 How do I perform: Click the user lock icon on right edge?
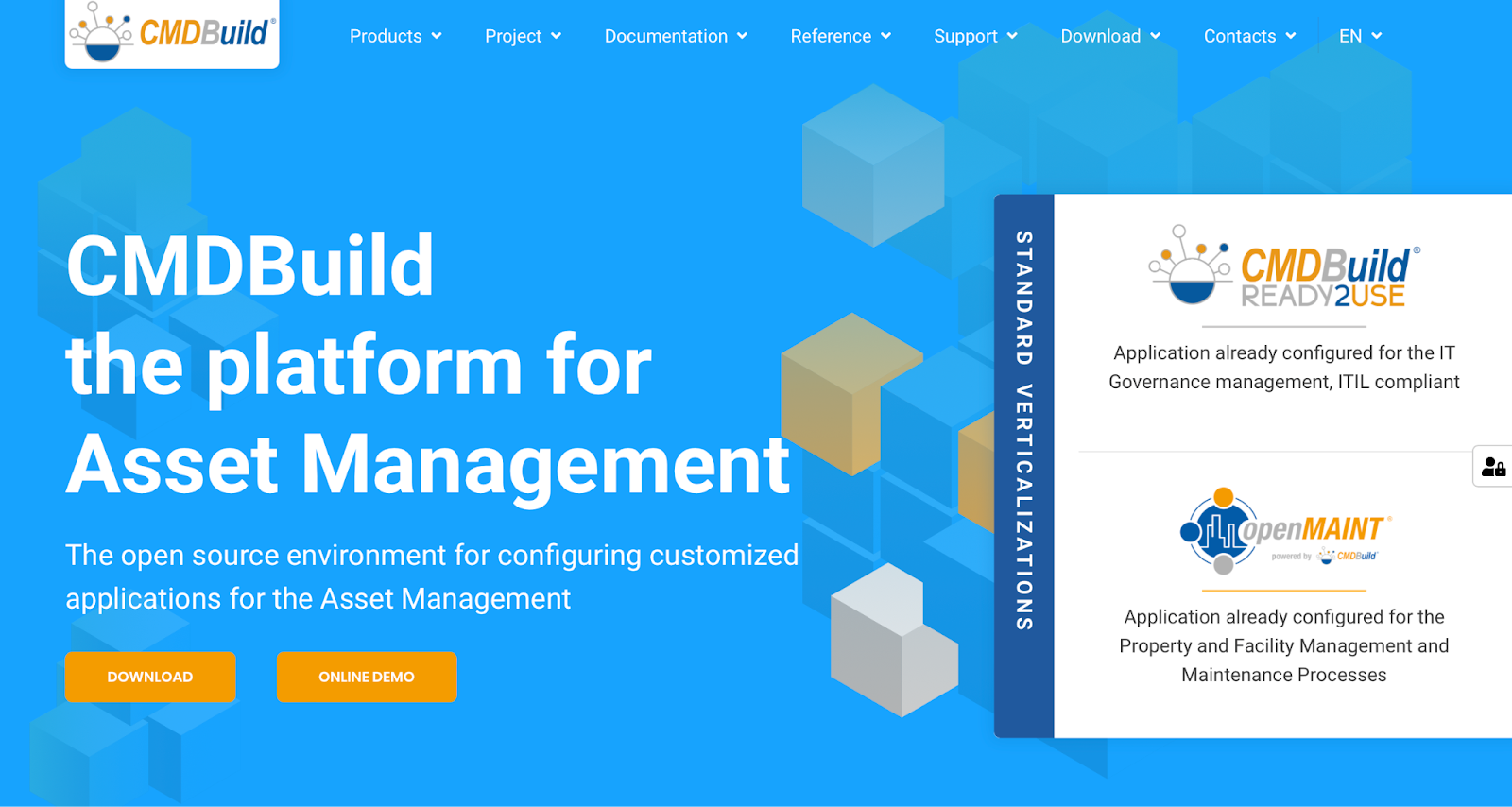1493,467
